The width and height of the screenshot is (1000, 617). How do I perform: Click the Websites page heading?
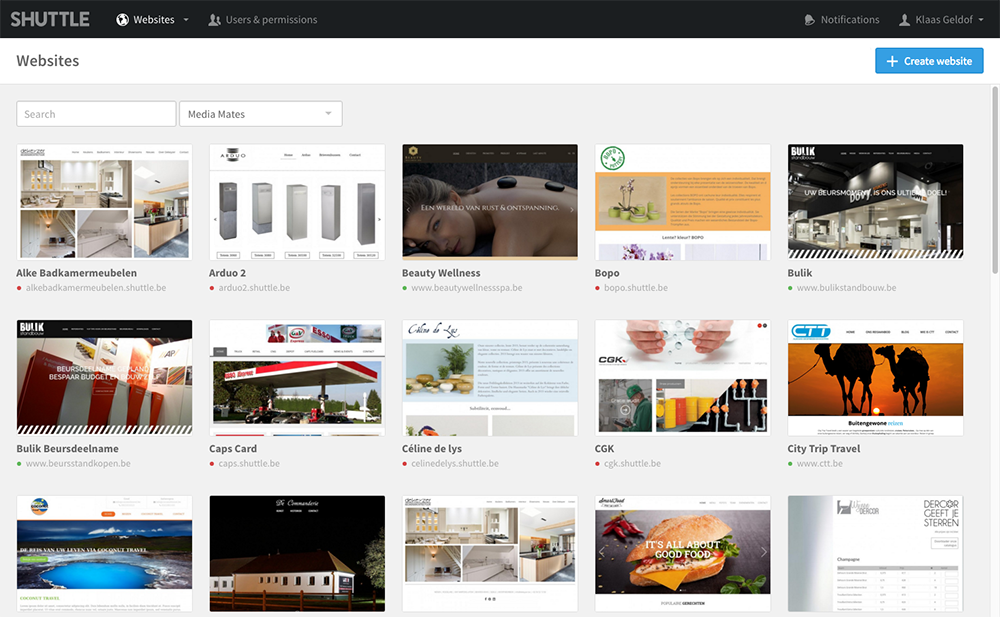coord(48,61)
